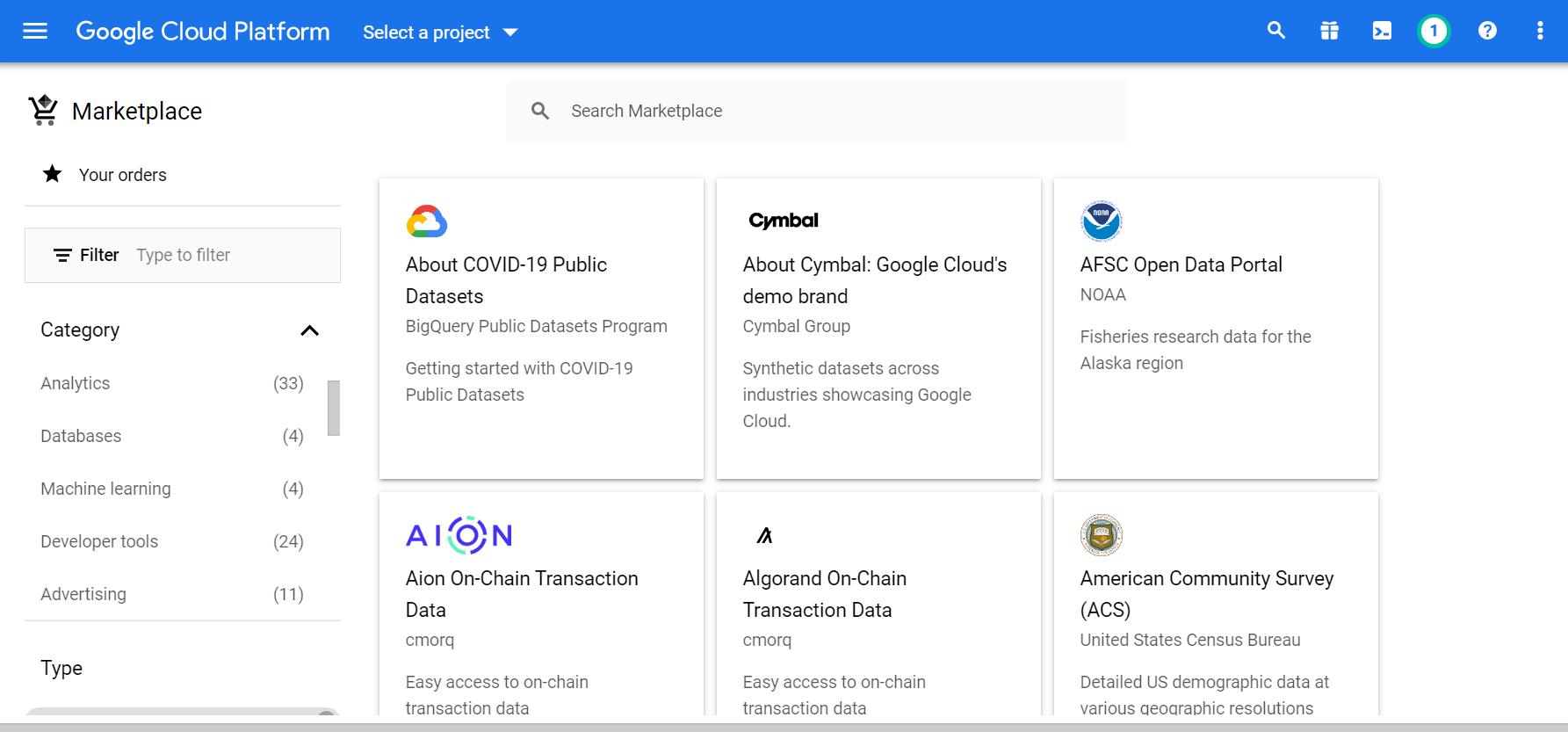Image resolution: width=1568 pixels, height=732 pixels.
Task: Open AFSC Open Data Portal card
Action: pyautogui.click(x=1216, y=329)
